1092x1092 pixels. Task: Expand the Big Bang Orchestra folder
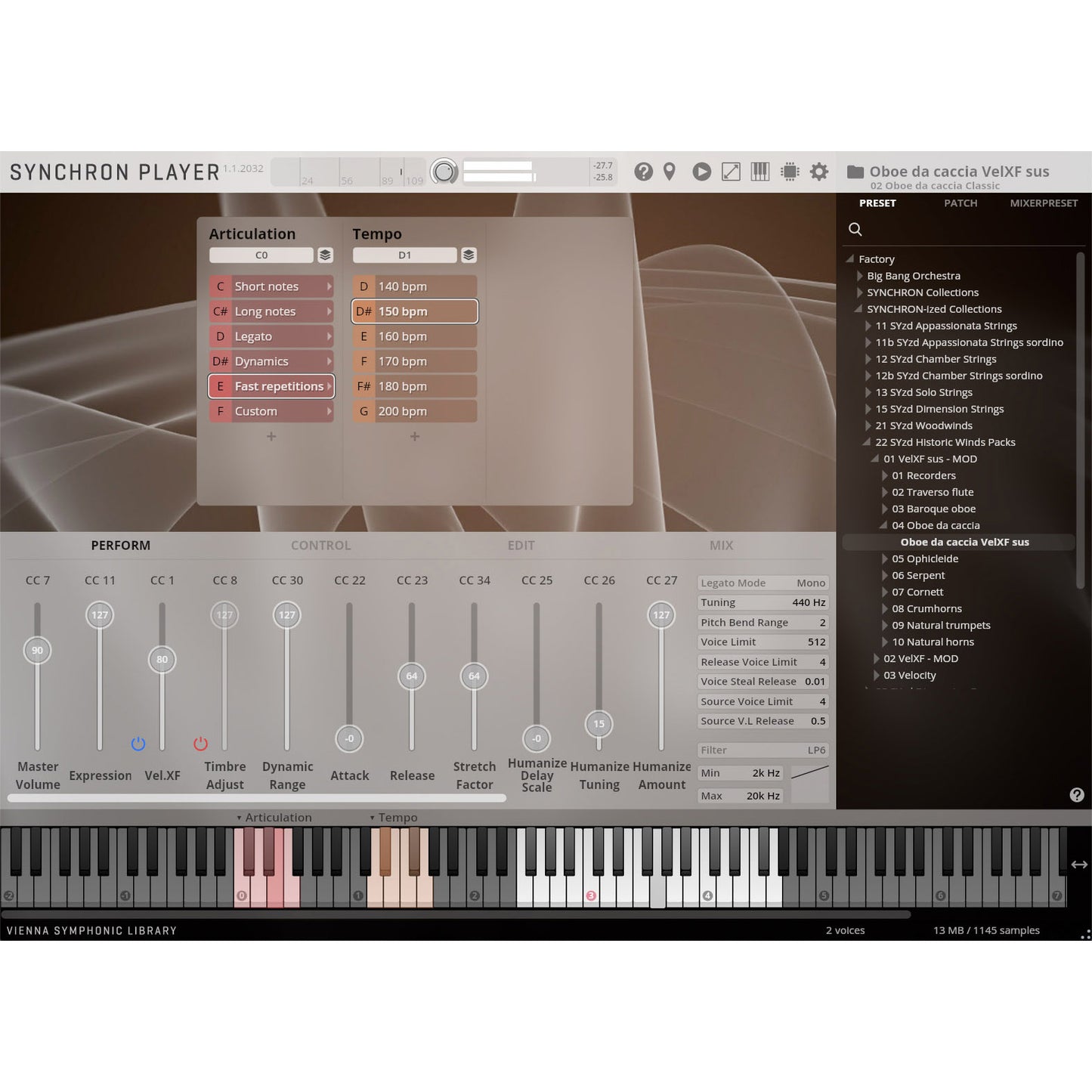click(860, 276)
